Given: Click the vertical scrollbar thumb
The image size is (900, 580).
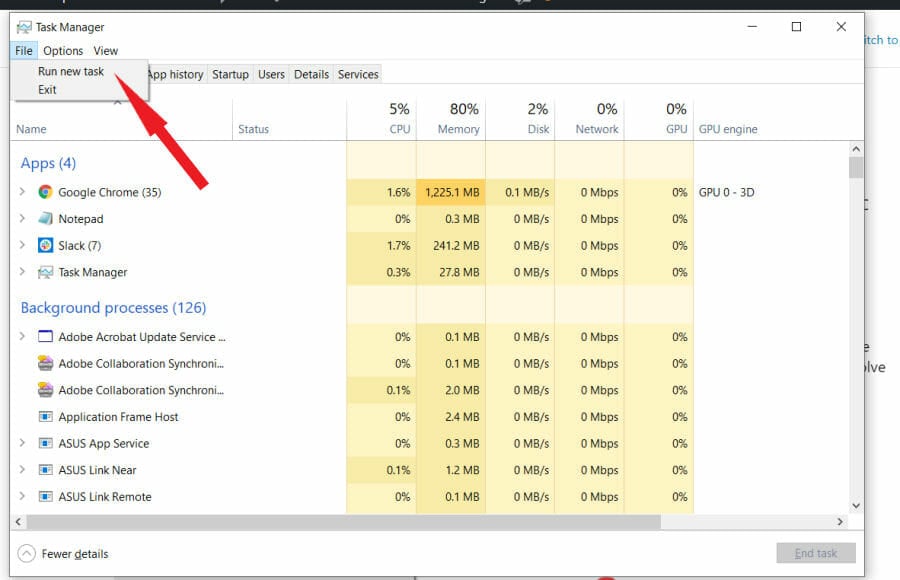Looking at the screenshot, I should [x=856, y=168].
